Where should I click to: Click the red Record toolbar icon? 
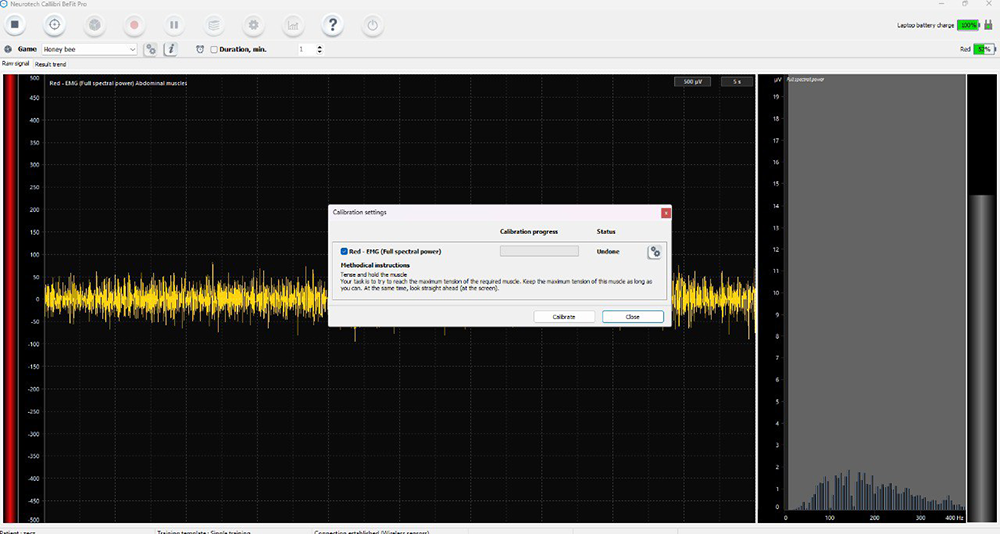click(x=134, y=23)
